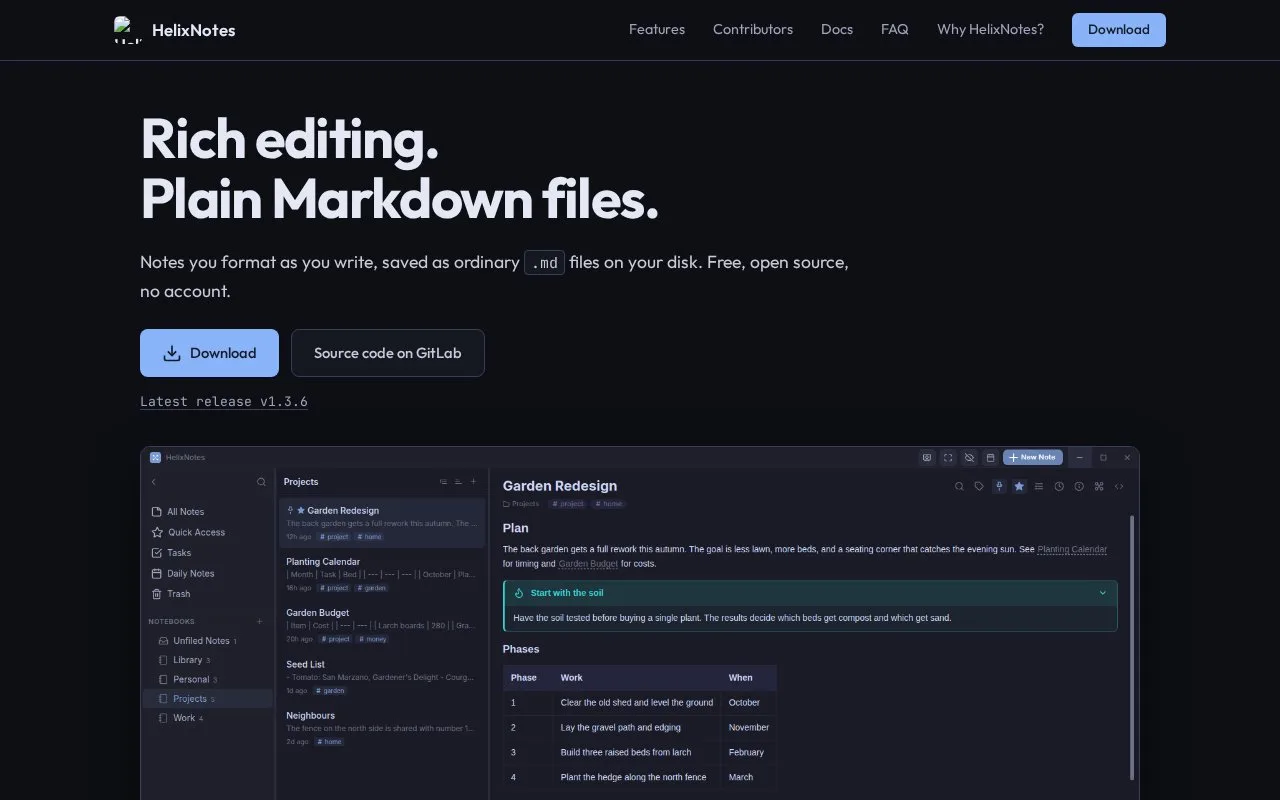Click the Phase column header in the table

point(528,678)
